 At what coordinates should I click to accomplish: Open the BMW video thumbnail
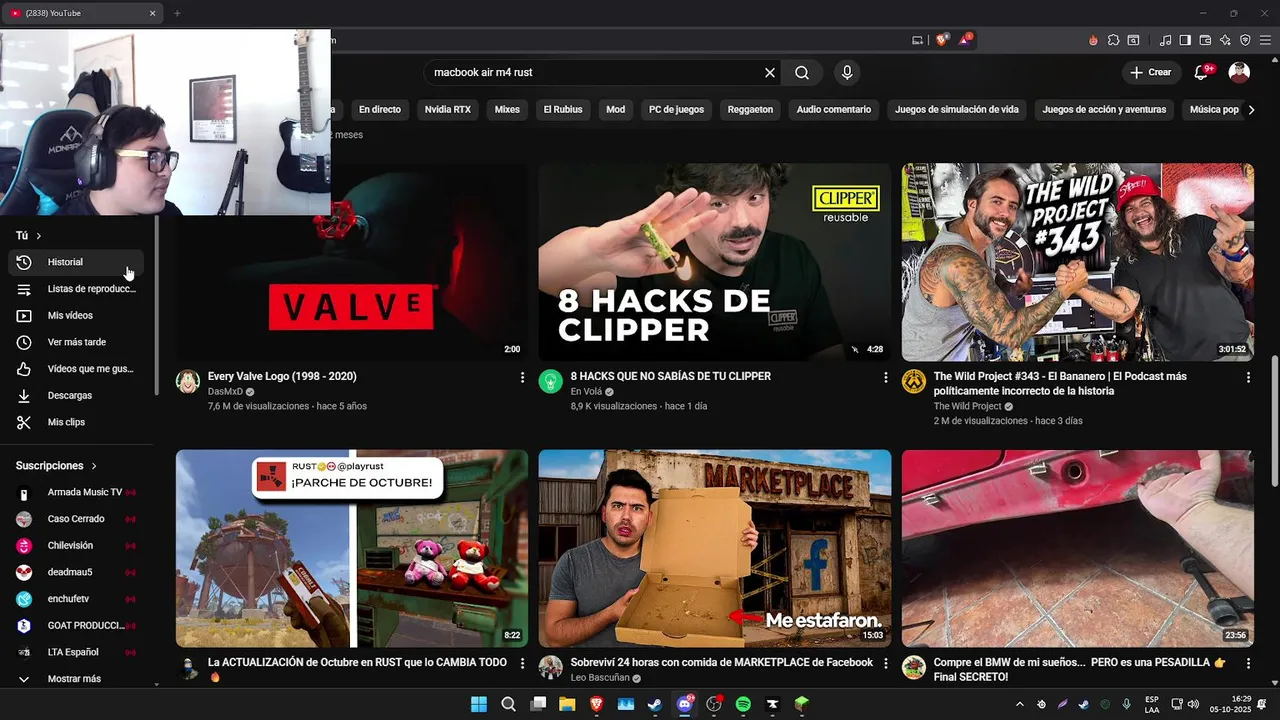pyautogui.click(x=1077, y=548)
